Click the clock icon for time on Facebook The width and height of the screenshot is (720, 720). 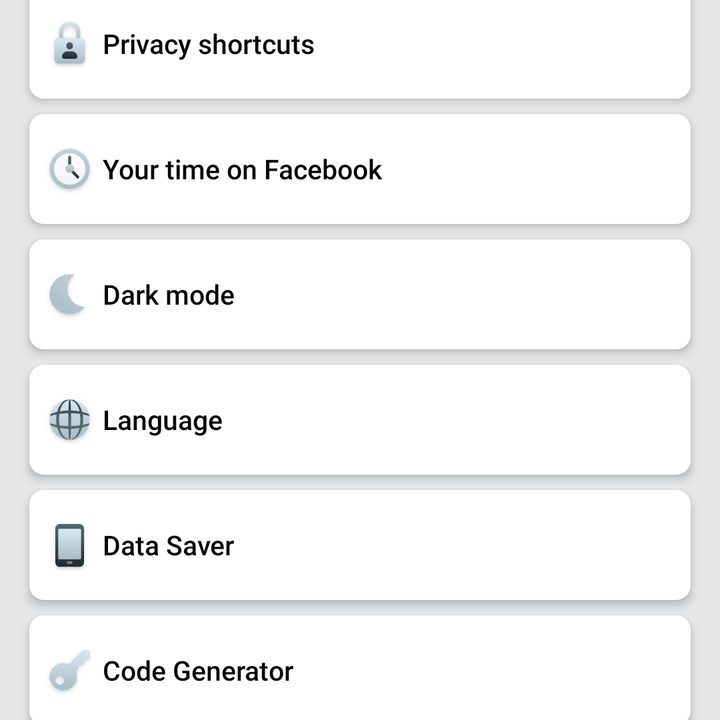click(69, 169)
